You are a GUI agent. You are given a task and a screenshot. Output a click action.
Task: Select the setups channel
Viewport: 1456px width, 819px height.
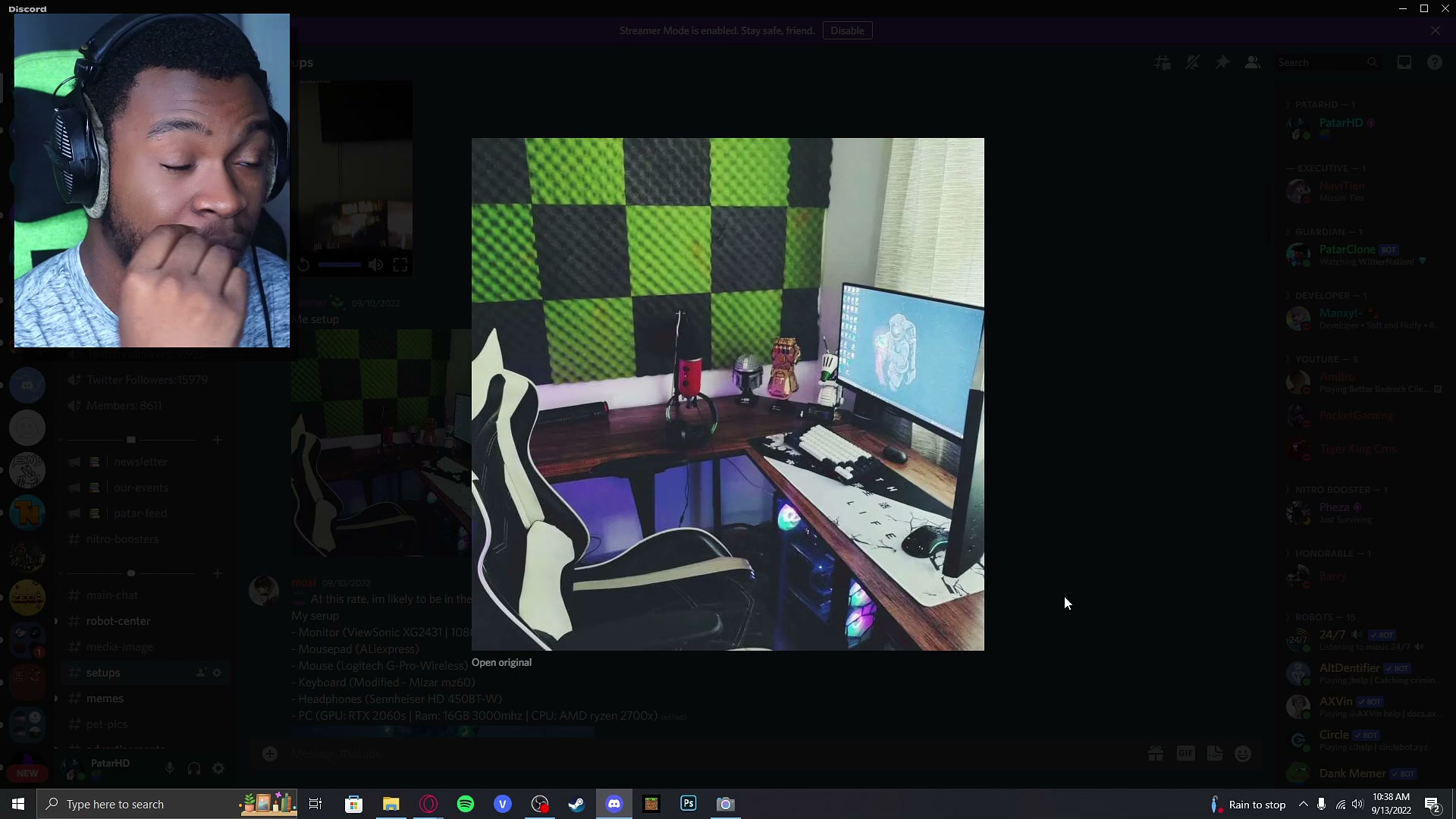click(x=144, y=673)
